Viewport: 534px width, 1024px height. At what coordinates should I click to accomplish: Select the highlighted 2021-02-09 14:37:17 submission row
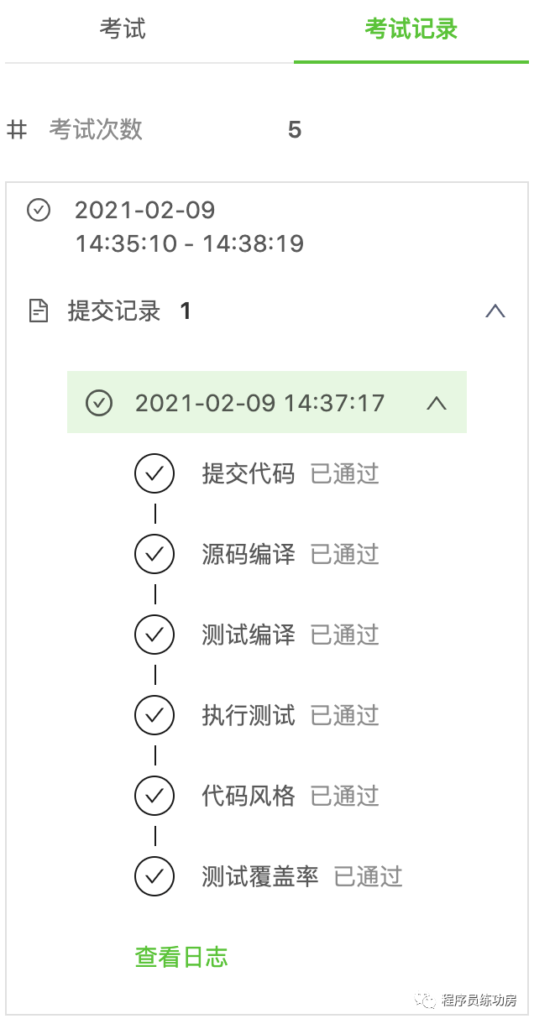click(x=267, y=402)
